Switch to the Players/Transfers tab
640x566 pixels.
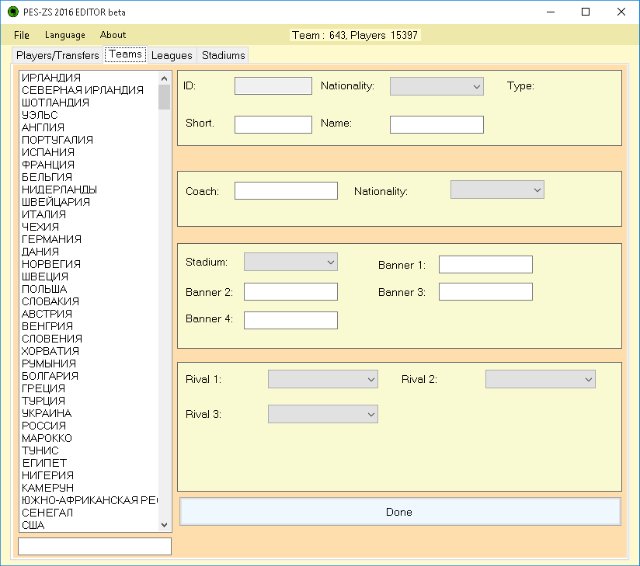tap(58, 55)
